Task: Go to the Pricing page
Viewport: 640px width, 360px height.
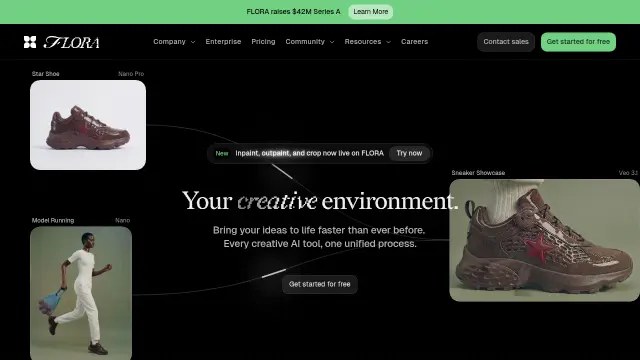Action: point(263,42)
